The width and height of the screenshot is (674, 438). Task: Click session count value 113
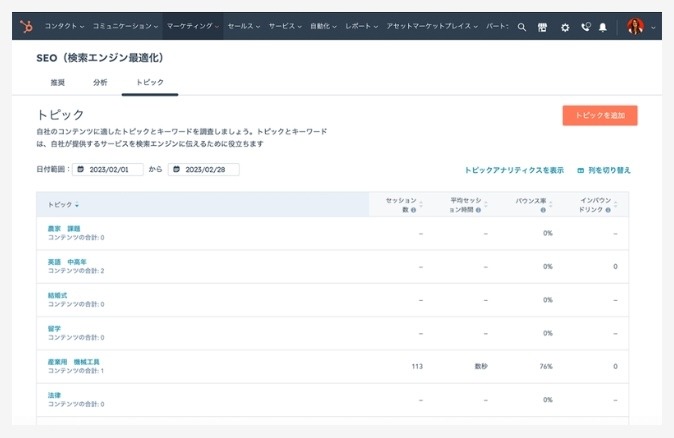pos(417,367)
